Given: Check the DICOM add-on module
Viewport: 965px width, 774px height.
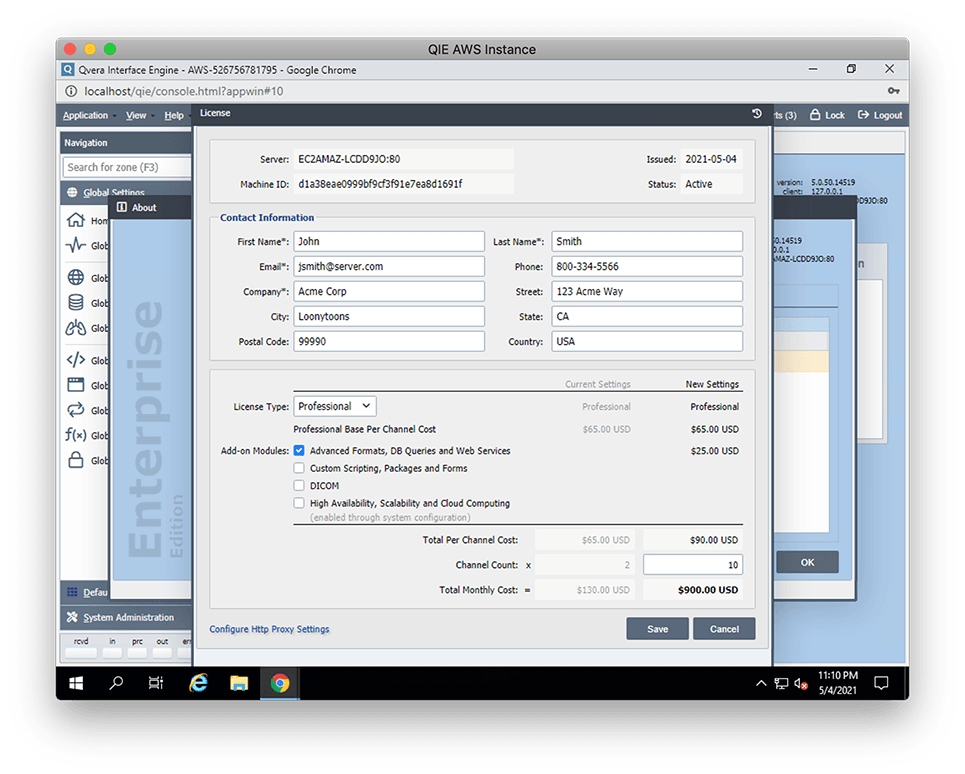Looking at the screenshot, I should pos(299,485).
